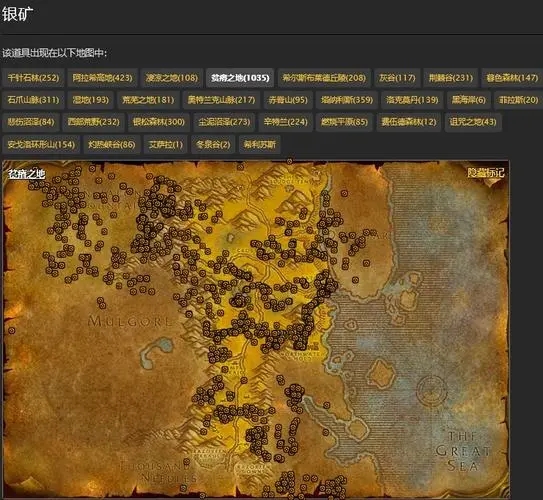This screenshot has height=500, width=543.
Task: Select the single ore marker nearest the 隐藏标记 label
Action: coord(344,193)
